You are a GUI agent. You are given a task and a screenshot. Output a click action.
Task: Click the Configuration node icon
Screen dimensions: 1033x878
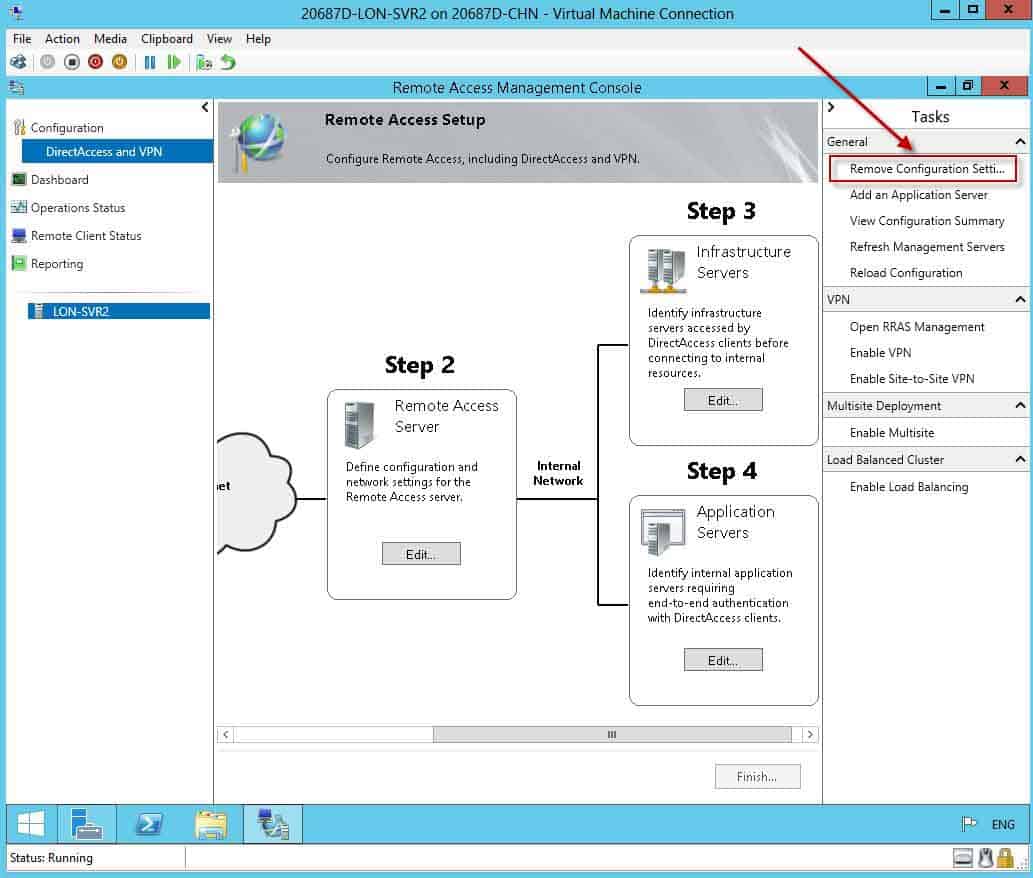(20, 128)
